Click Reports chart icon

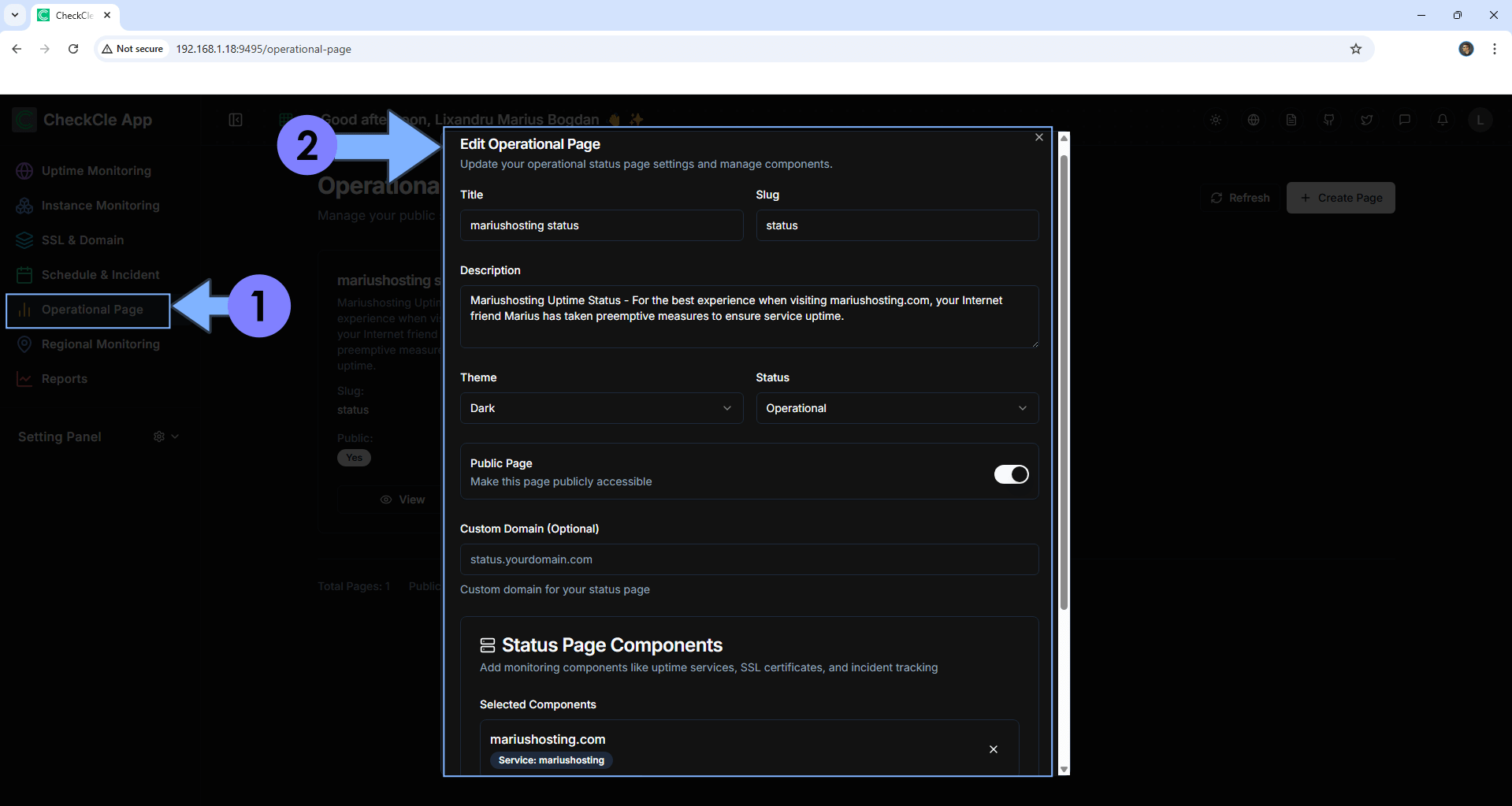(24, 379)
